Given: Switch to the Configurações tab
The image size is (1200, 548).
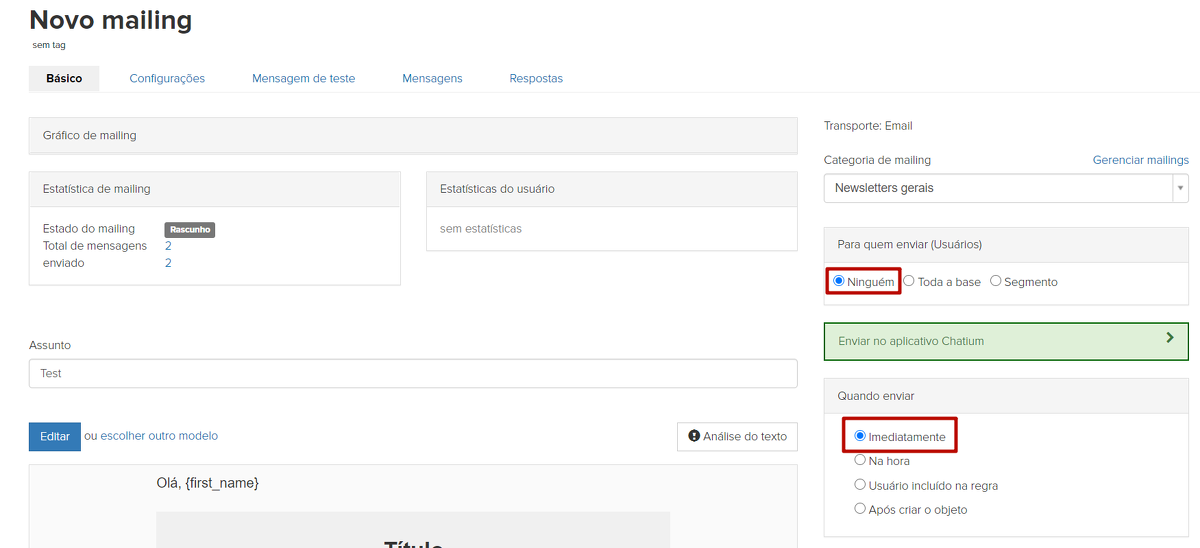Looking at the screenshot, I should click(x=167, y=78).
